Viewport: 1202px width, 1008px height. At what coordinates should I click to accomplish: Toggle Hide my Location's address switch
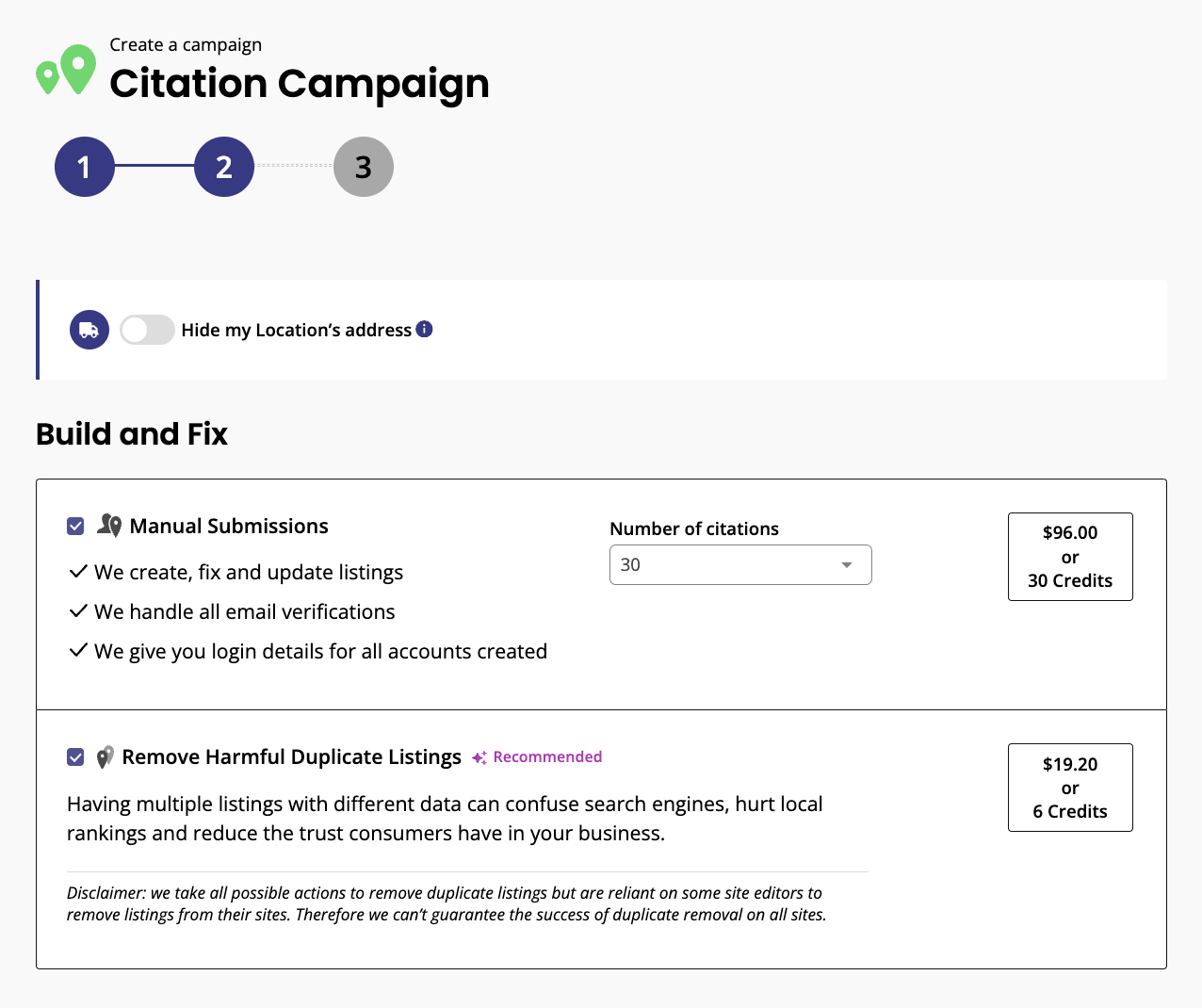point(147,330)
